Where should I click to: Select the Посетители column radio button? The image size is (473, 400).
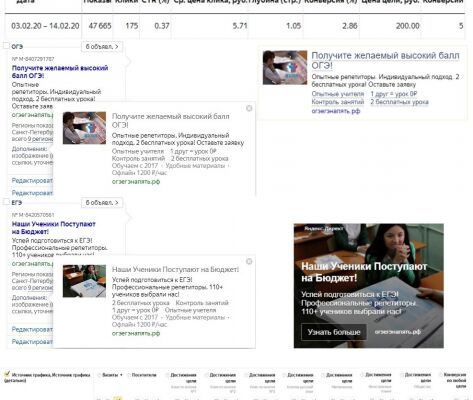[129, 375]
